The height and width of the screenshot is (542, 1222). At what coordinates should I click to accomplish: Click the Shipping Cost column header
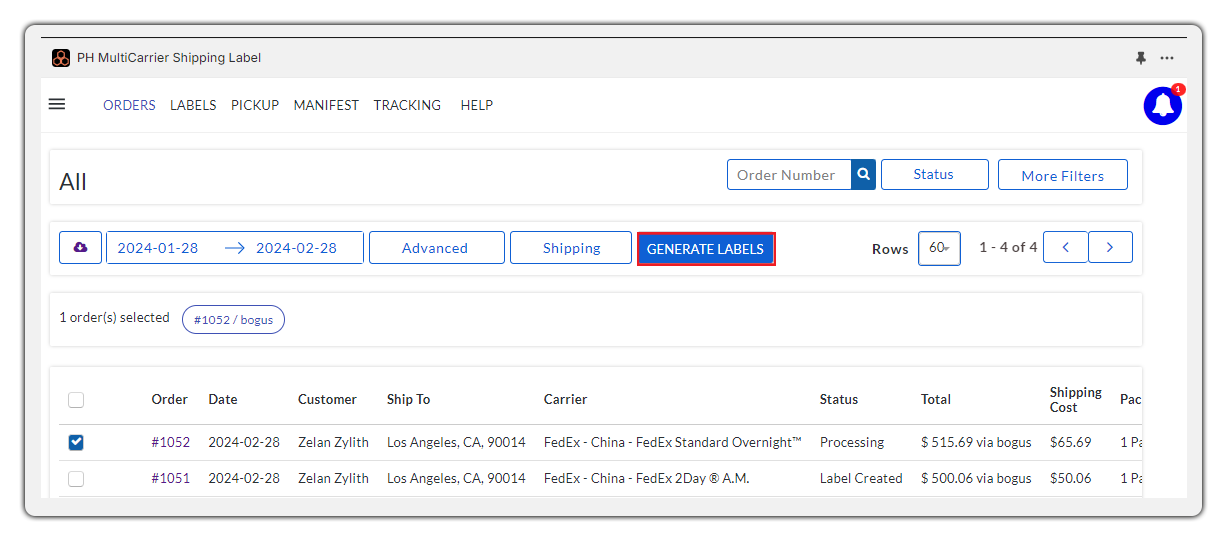pyautogui.click(x=1076, y=400)
